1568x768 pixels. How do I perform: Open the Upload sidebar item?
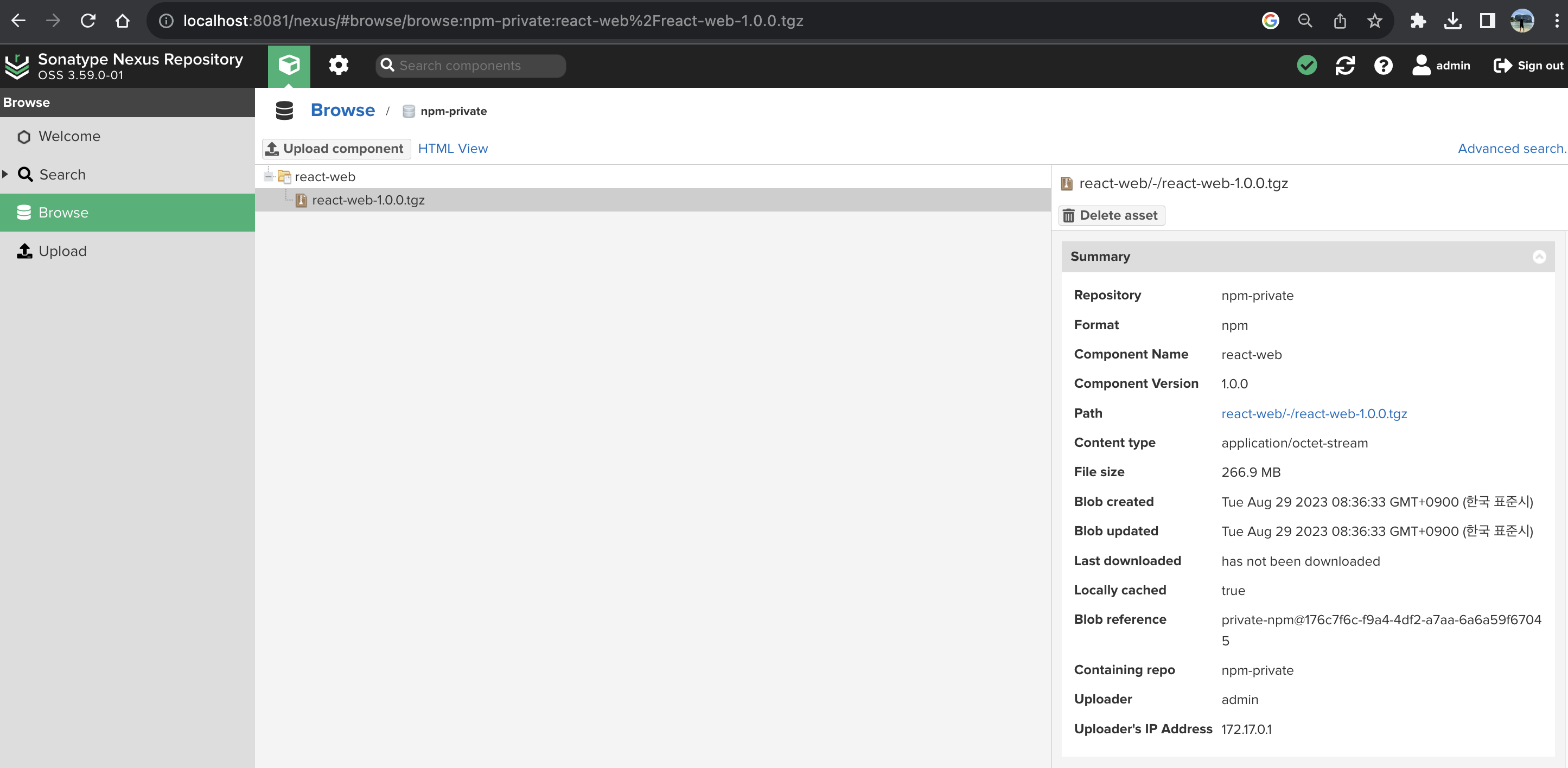click(62, 251)
